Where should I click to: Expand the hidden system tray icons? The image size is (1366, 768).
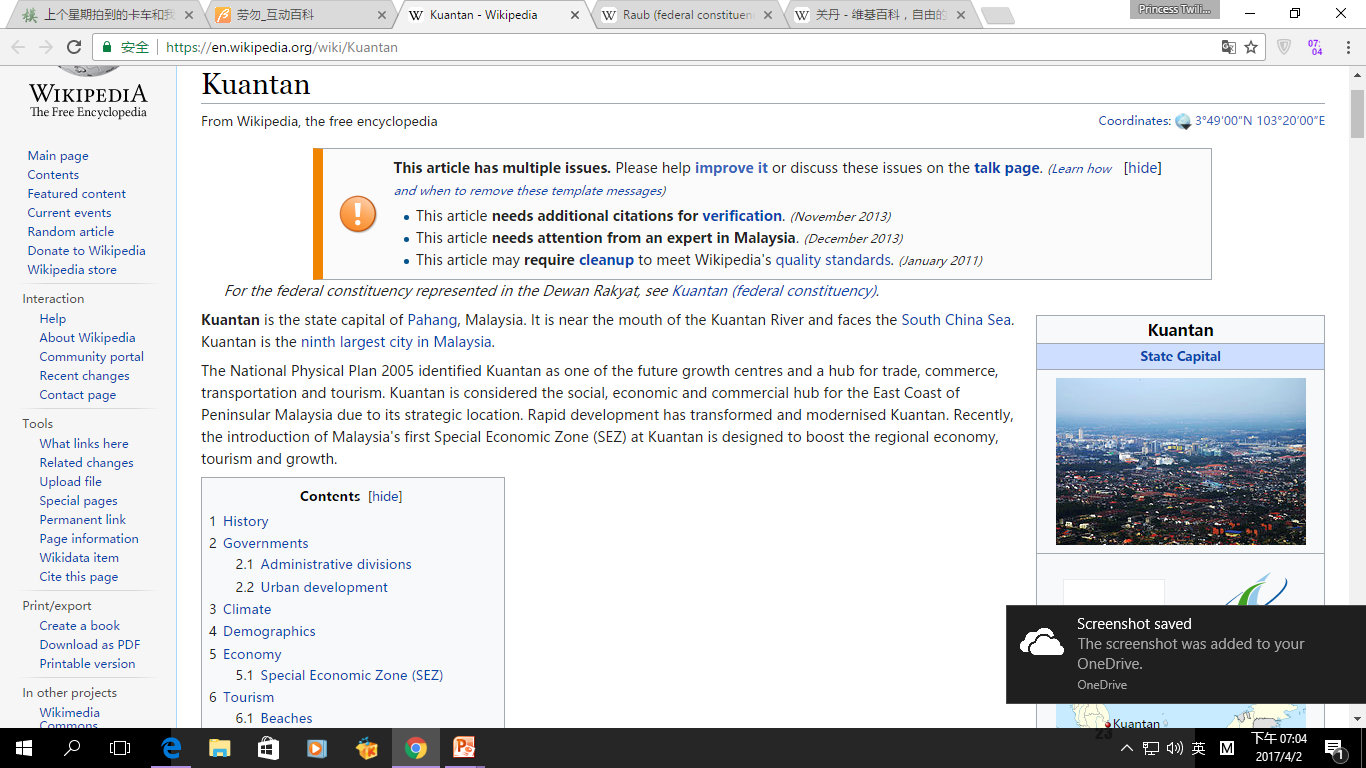tap(1127, 748)
